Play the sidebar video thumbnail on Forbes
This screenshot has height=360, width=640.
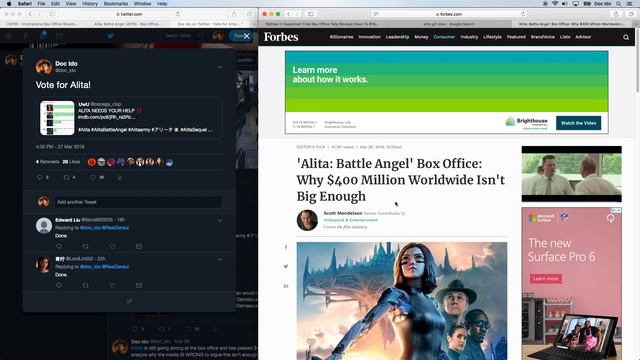point(571,174)
